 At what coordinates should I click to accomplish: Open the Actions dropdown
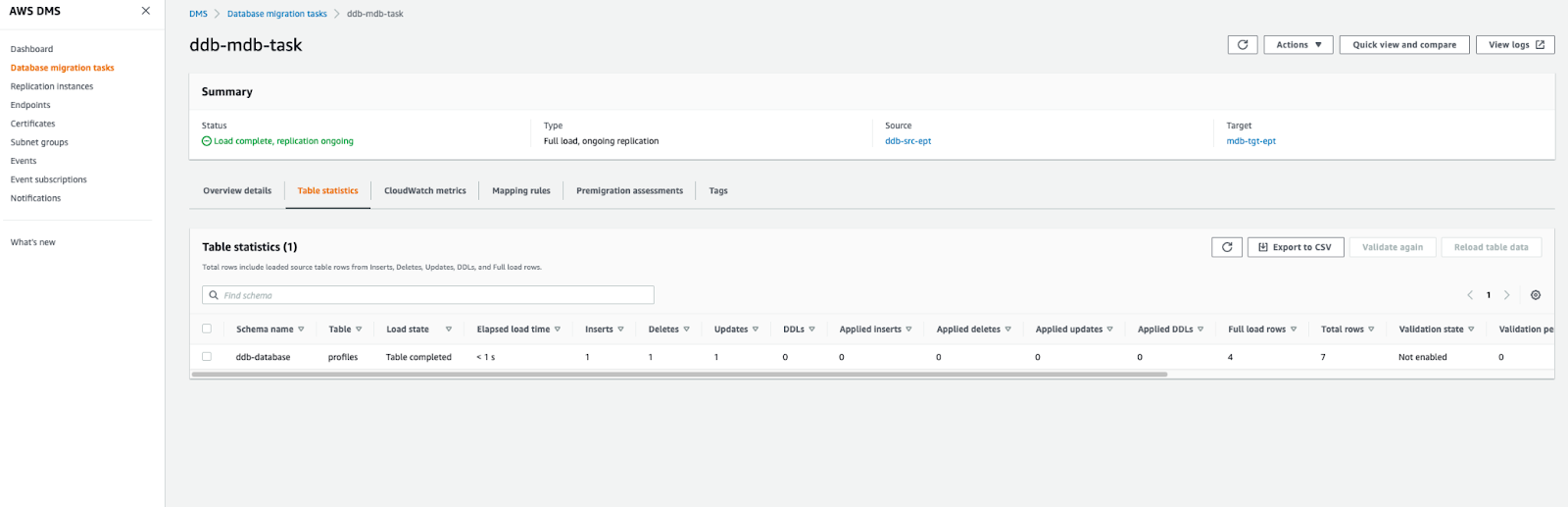pyautogui.click(x=1298, y=45)
